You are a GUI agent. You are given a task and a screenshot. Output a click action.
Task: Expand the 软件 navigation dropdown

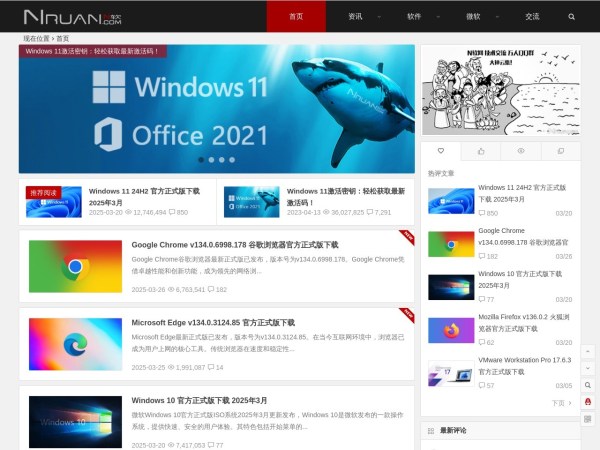click(x=420, y=17)
